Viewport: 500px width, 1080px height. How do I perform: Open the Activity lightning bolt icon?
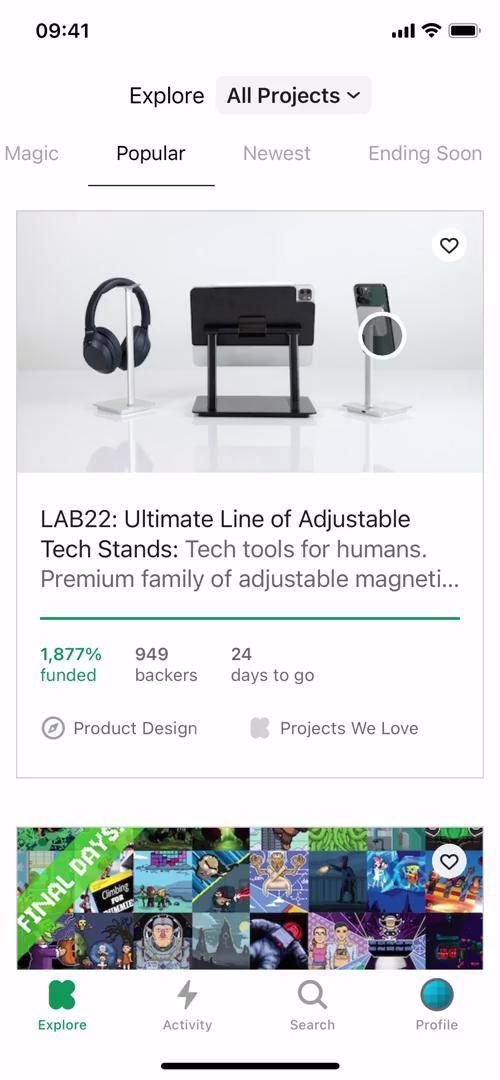[x=187, y=995]
